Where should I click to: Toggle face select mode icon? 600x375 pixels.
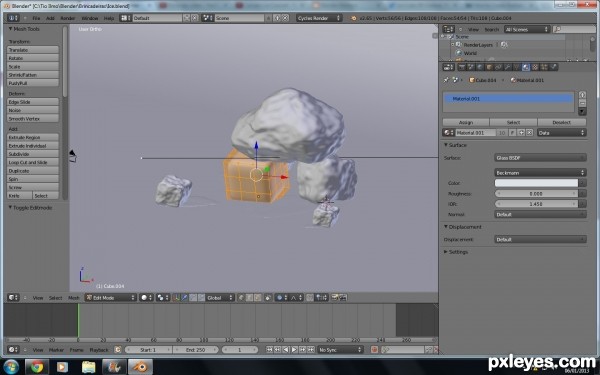coord(258,298)
